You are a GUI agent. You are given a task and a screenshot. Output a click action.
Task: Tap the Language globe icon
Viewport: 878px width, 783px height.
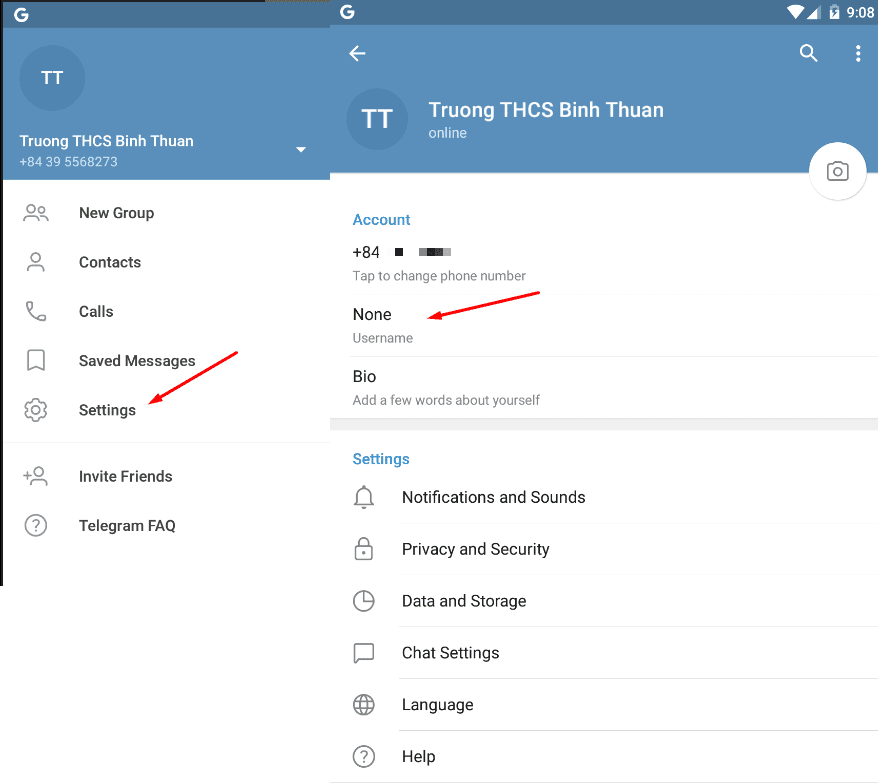pos(364,705)
